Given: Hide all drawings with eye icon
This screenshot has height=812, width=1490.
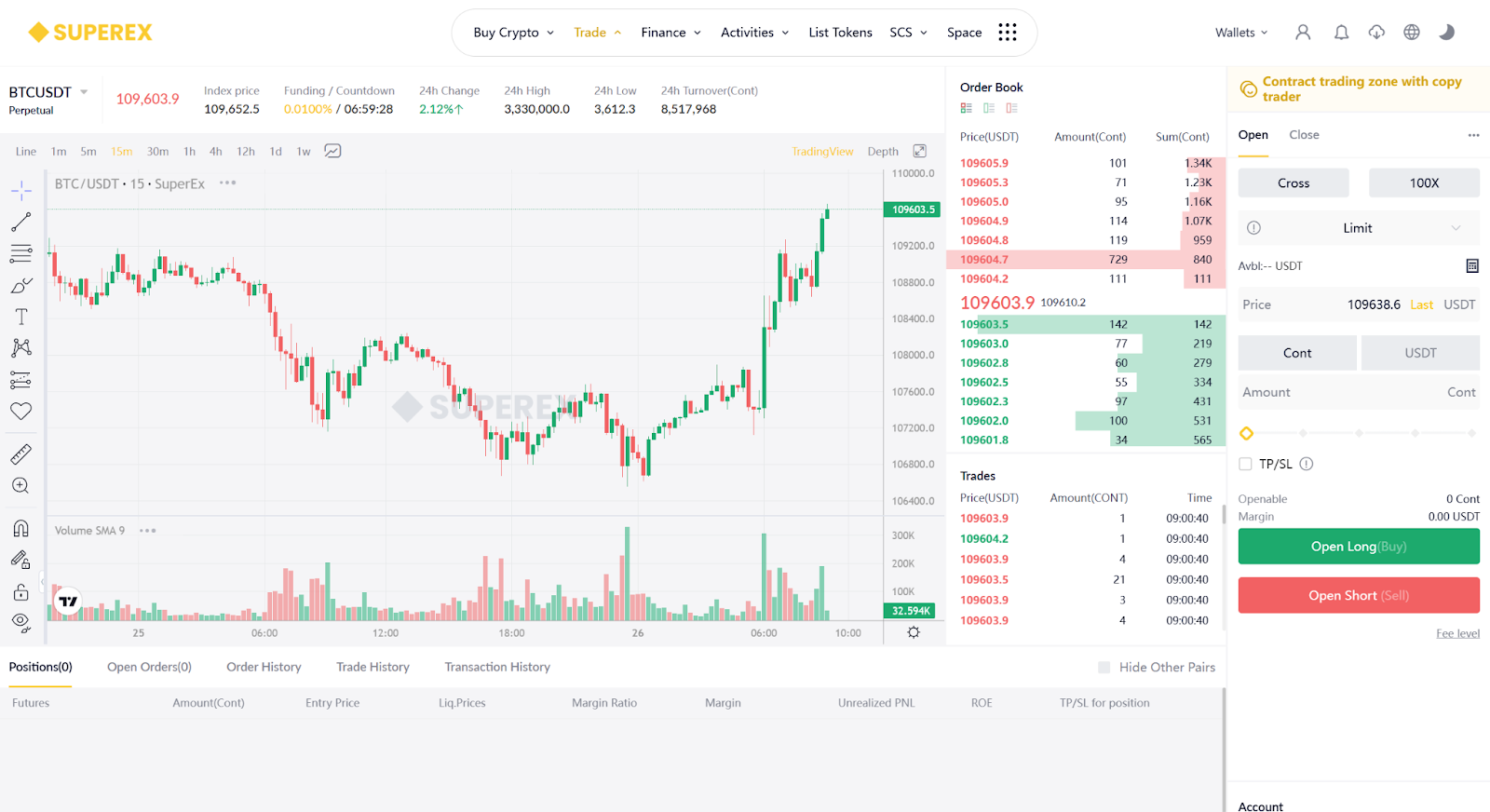Looking at the screenshot, I should click(21, 622).
